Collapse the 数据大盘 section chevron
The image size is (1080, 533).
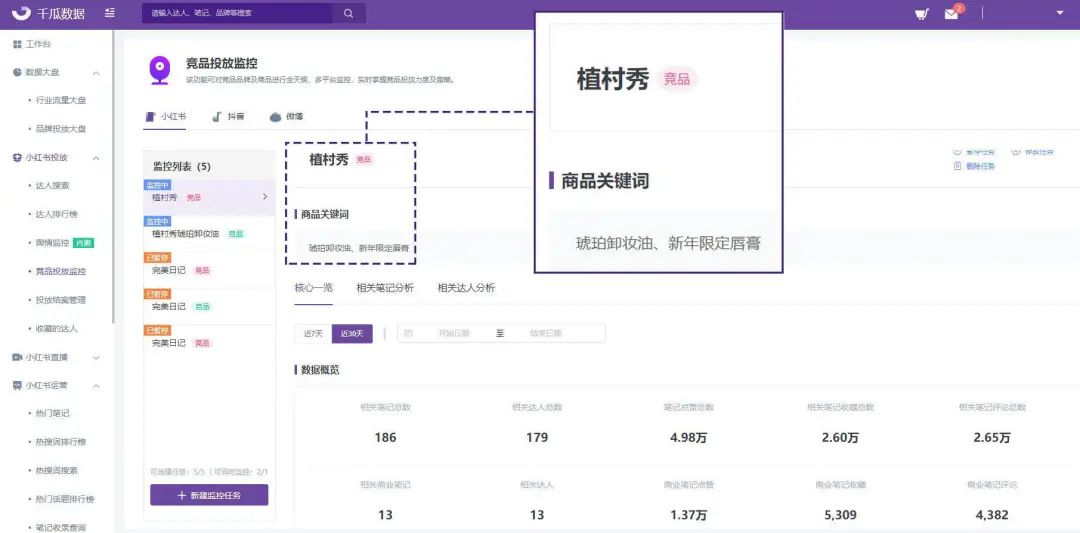tap(96, 73)
